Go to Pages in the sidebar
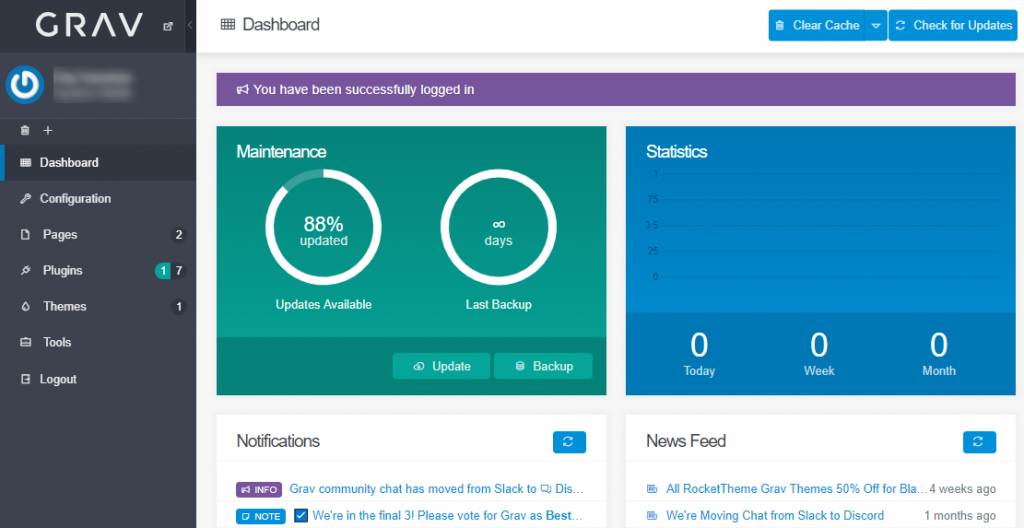 click(x=60, y=235)
